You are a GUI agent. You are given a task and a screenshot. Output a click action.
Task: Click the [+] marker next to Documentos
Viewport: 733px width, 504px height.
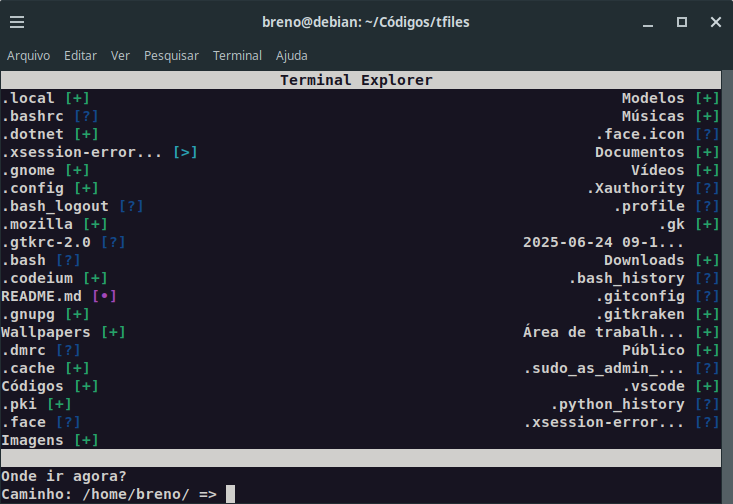tap(707, 152)
